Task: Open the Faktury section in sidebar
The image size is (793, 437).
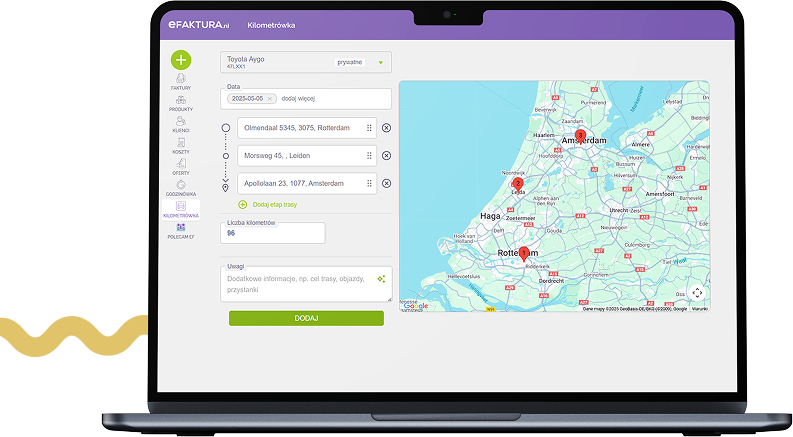Action: coord(180,81)
